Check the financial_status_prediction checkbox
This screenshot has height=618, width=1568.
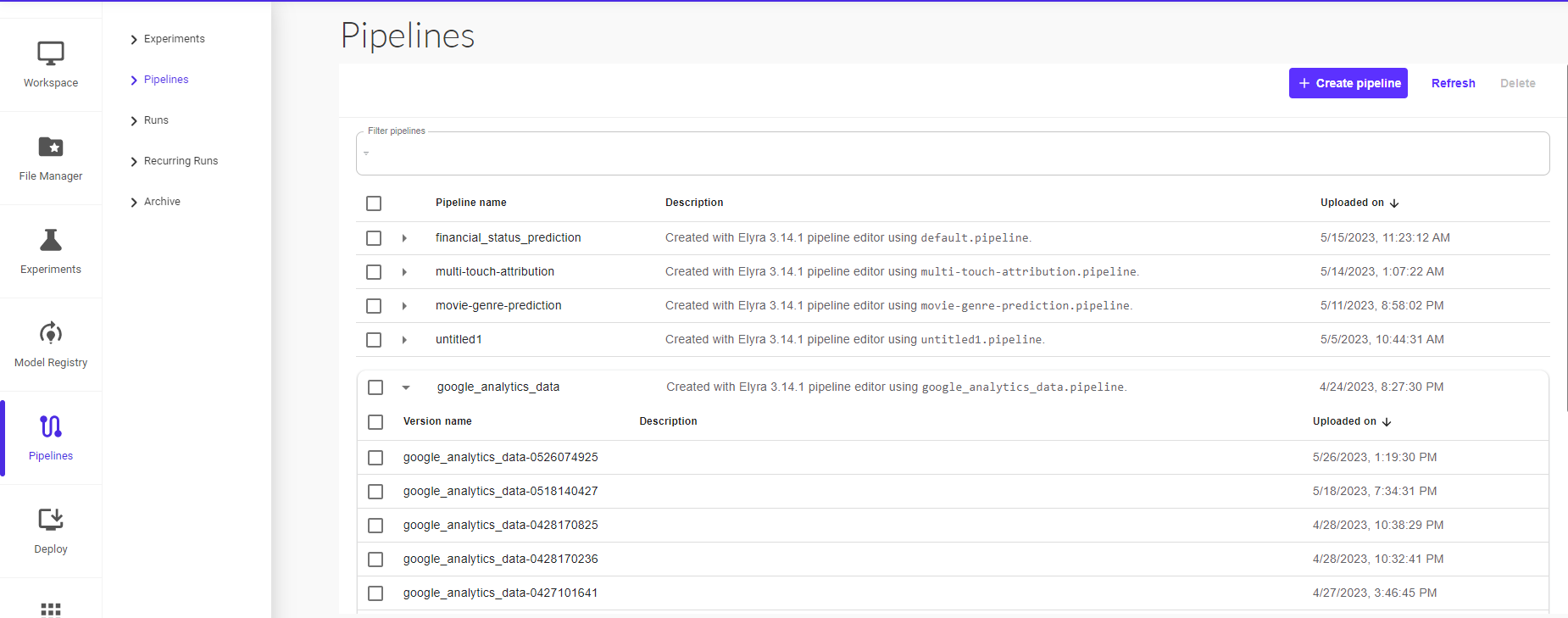coord(374,238)
